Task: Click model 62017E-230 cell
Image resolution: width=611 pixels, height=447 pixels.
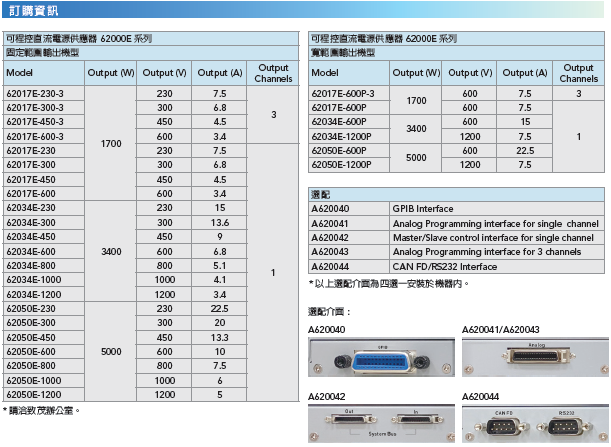Action: click(x=44, y=151)
